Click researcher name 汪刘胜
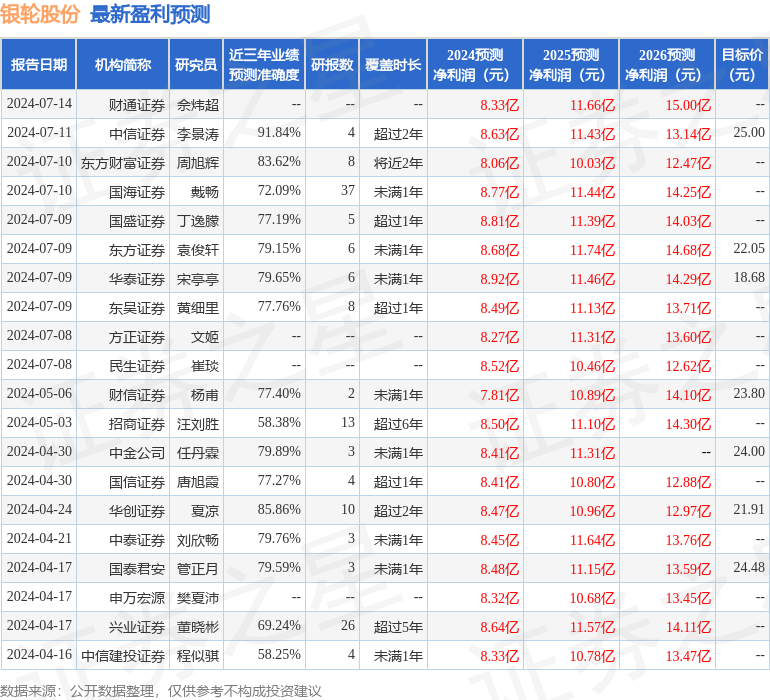 (198, 424)
